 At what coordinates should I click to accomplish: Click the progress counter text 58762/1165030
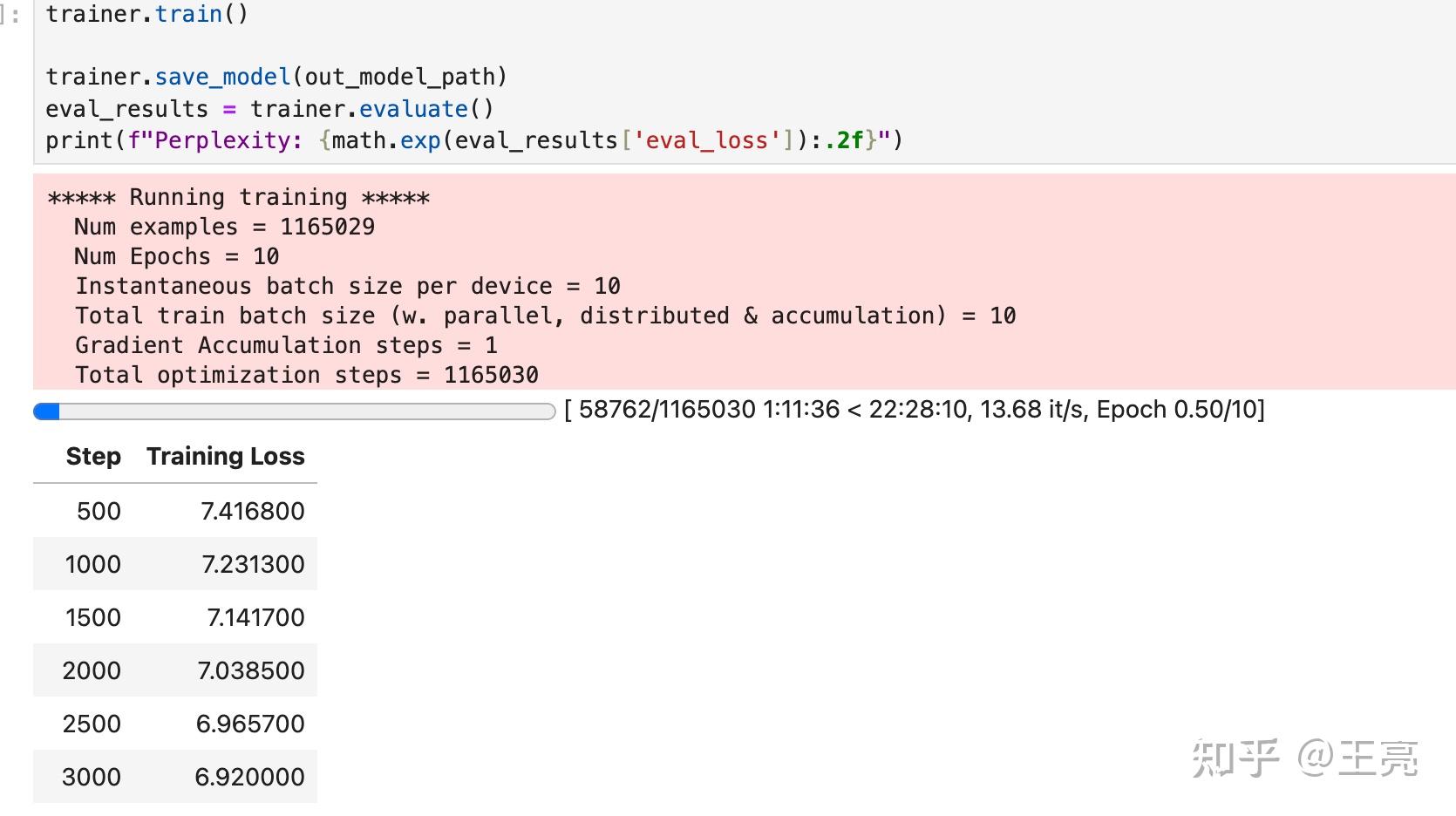pyautogui.click(x=667, y=410)
